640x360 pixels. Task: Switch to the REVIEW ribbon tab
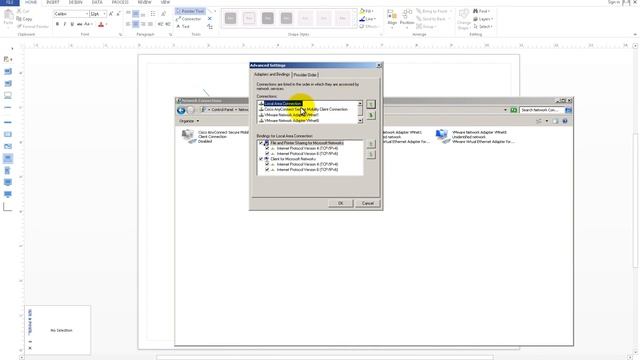tap(144, 2)
